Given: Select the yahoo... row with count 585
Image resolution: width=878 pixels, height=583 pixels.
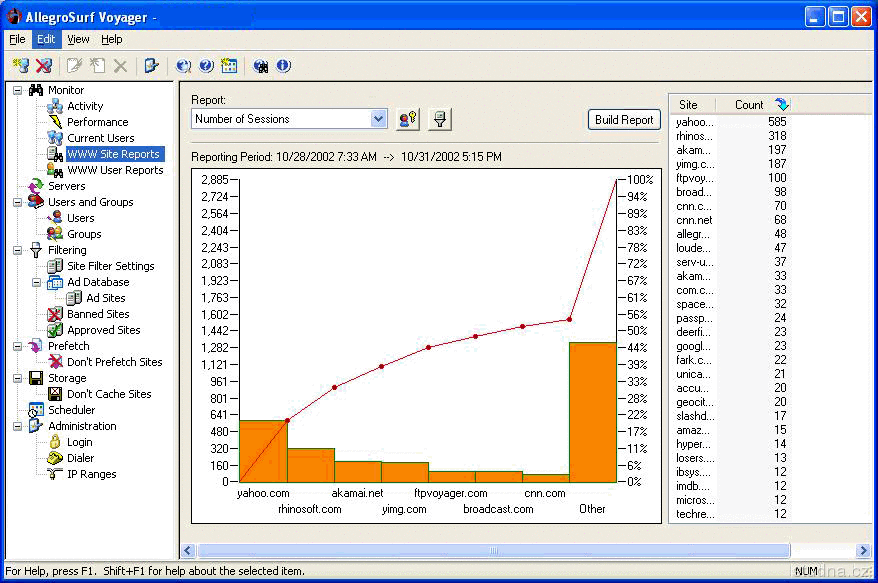Looking at the screenshot, I should [x=731, y=122].
